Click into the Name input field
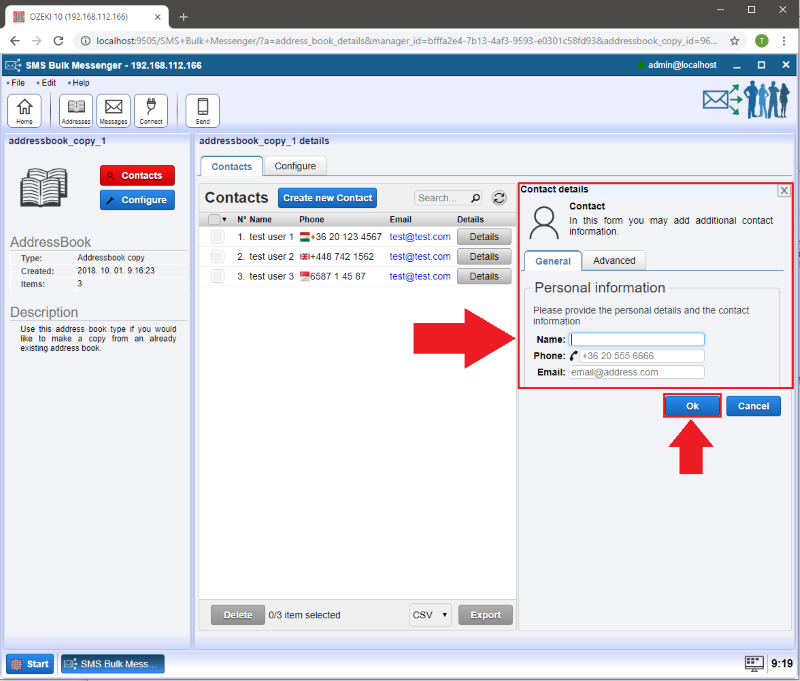The image size is (800, 681). [637, 339]
